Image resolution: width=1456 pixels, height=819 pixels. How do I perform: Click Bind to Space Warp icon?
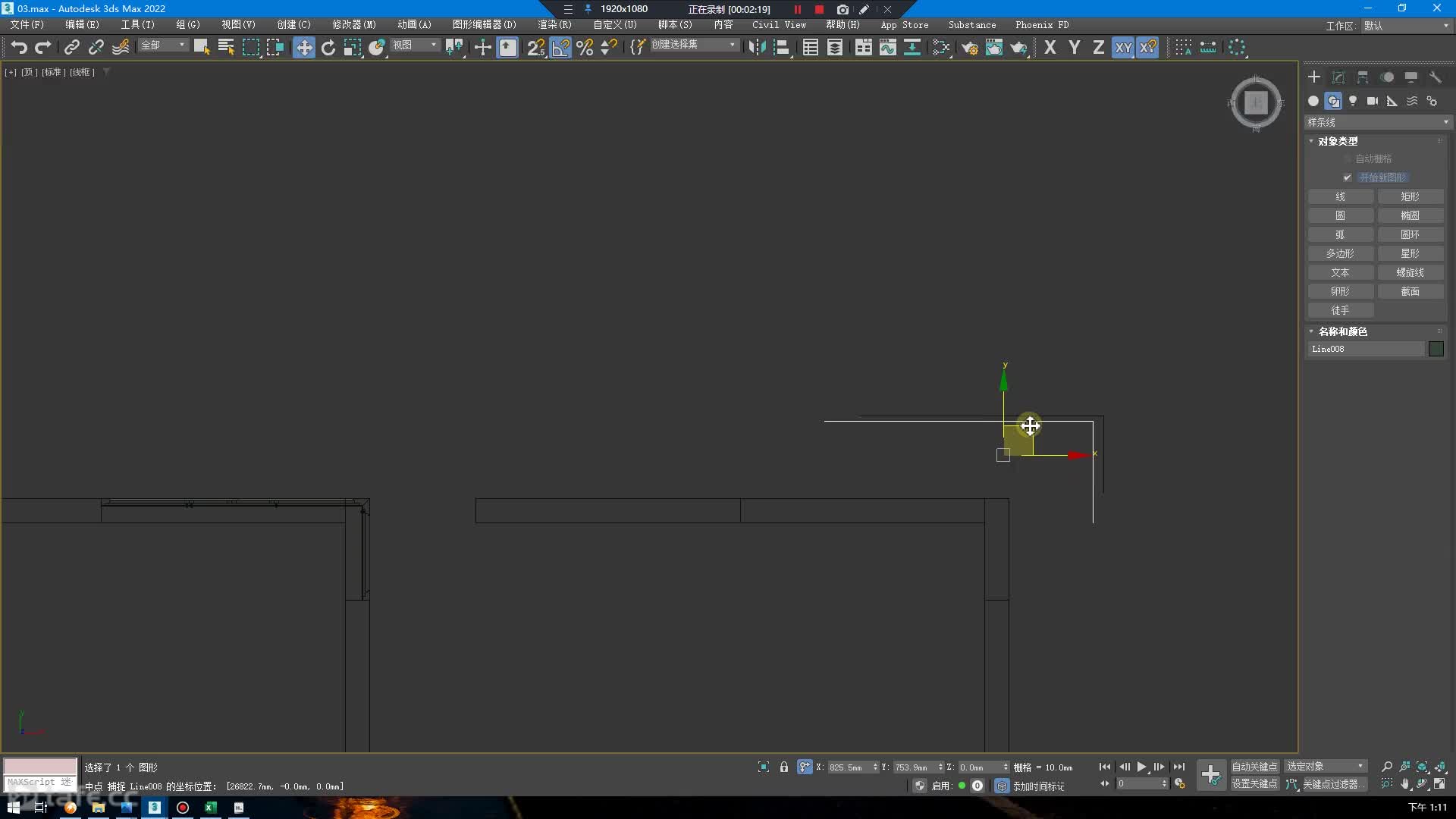[121, 48]
